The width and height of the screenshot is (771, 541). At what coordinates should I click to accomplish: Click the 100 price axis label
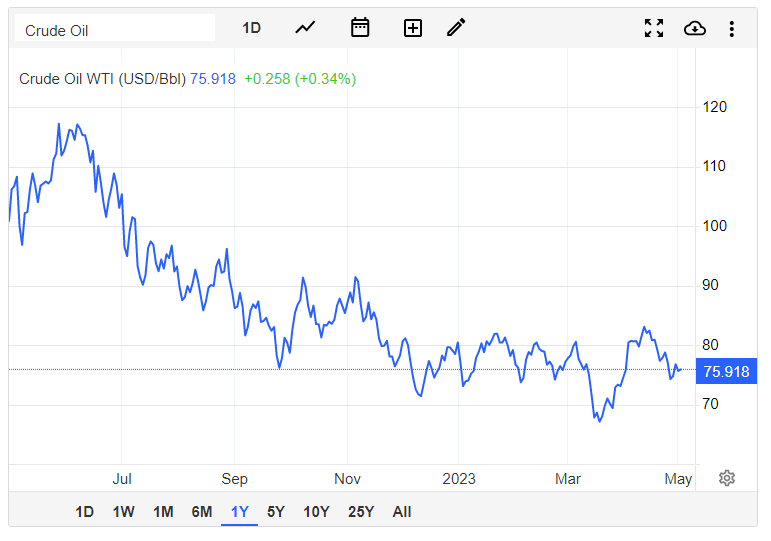coord(714,226)
